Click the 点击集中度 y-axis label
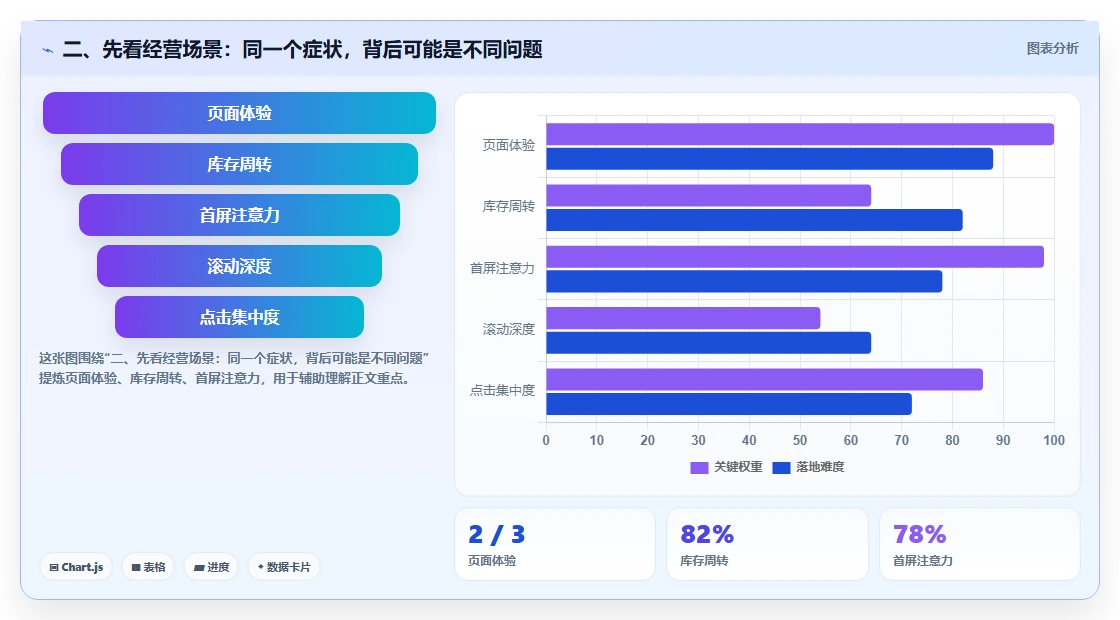 click(502, 391)
